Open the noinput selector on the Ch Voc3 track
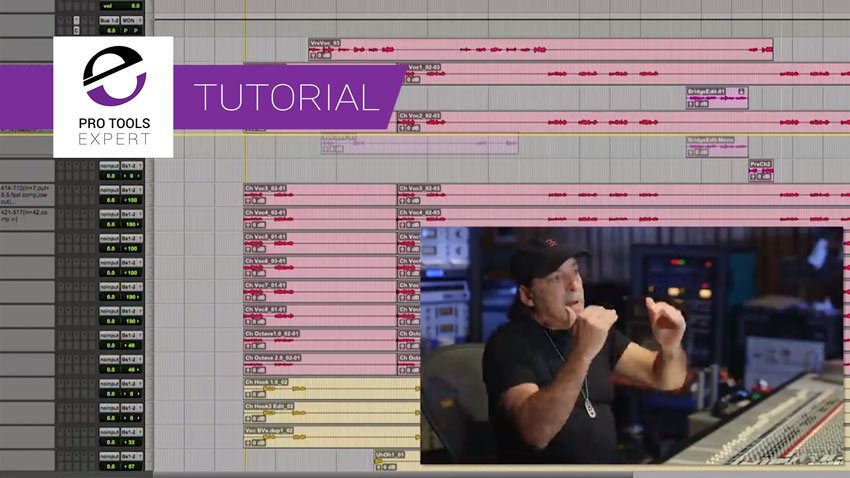 coord(109,190)
